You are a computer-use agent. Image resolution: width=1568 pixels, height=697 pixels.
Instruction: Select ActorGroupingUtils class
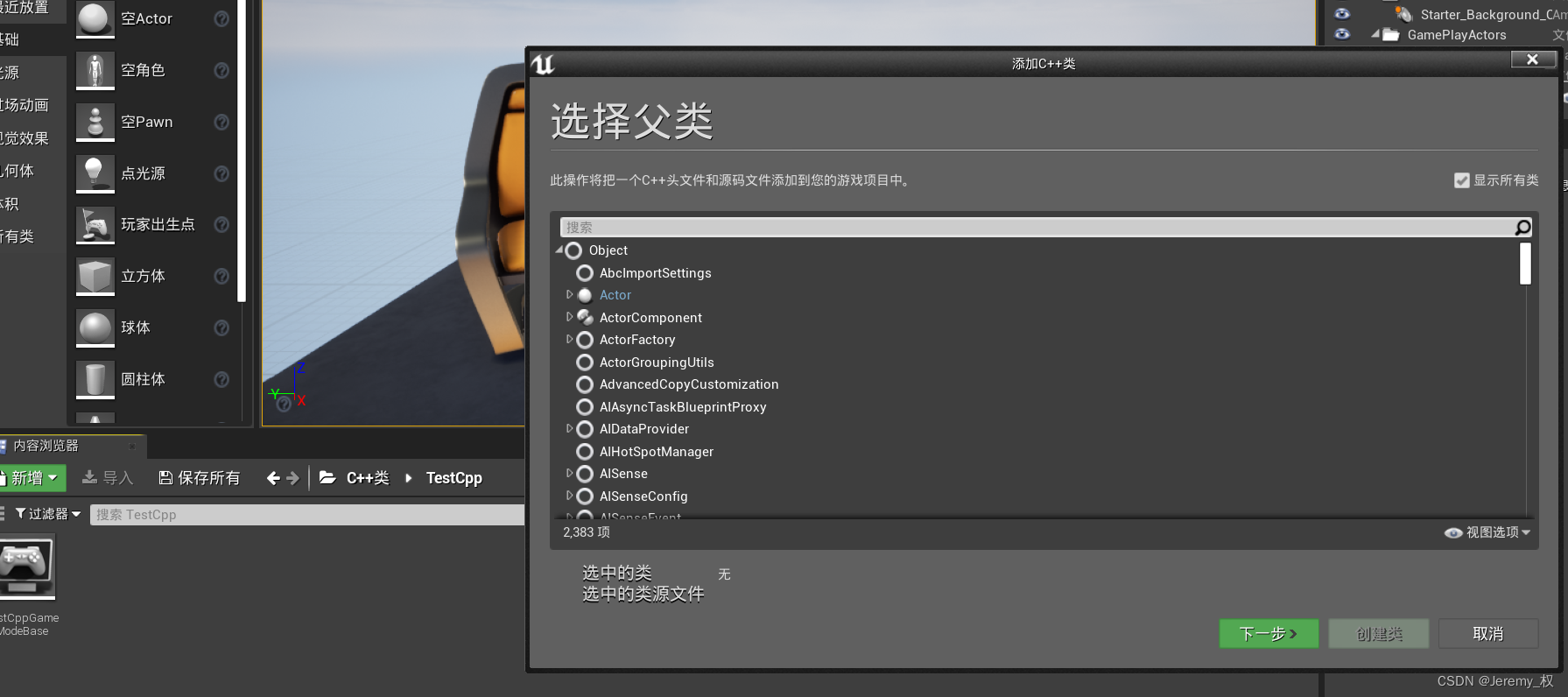pyautogui.click(x=657, y=363)
